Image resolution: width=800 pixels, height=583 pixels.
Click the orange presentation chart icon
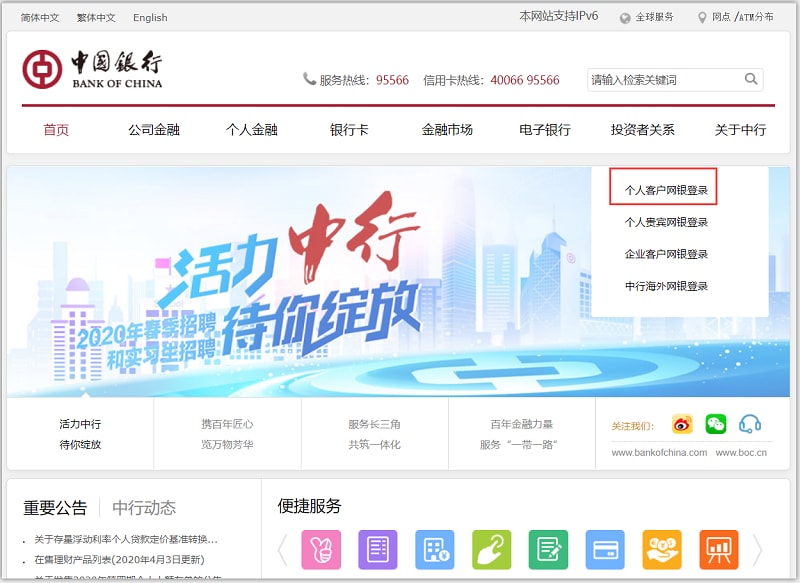(718, 549)
